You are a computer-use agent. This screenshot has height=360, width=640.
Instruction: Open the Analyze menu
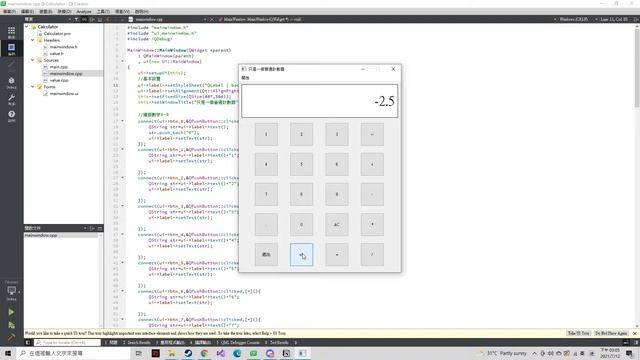(x=84, y=11)
